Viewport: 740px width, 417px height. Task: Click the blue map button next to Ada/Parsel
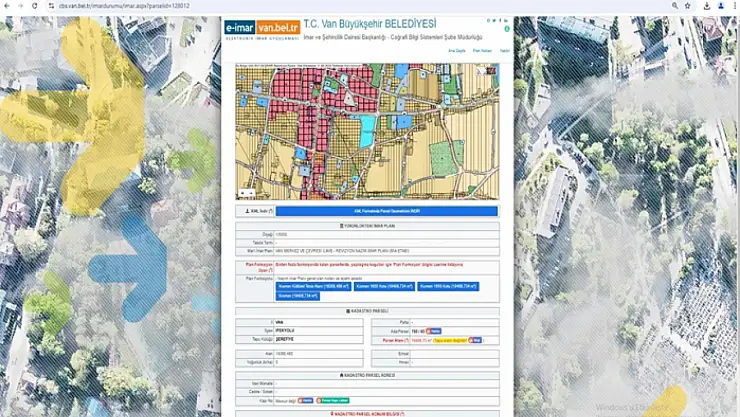(434, 331)
